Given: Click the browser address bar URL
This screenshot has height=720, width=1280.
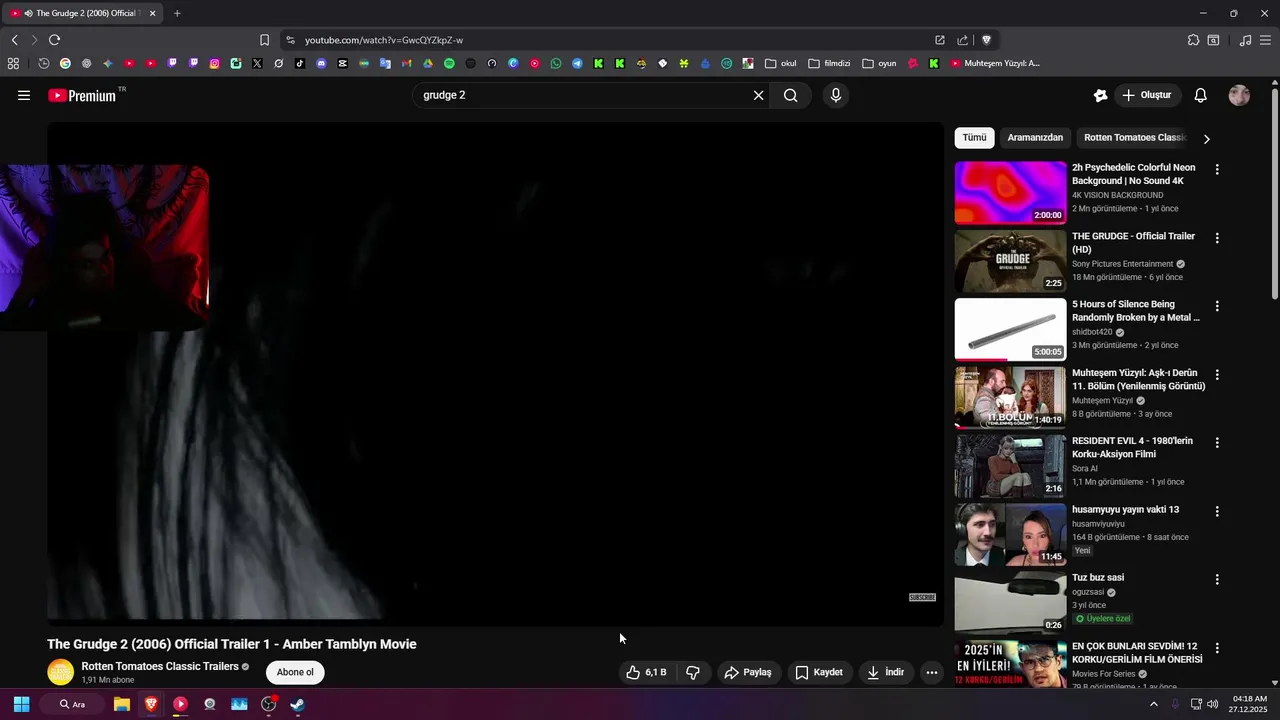Looking at the screenshot, I should 384,40.
